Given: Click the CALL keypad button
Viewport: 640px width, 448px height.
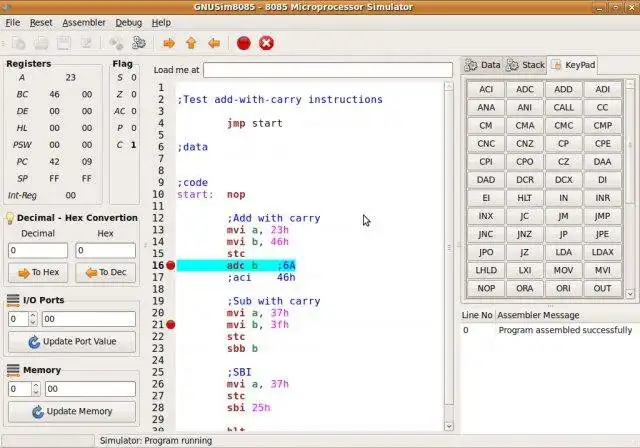Looking at the screenshot, I should [x=563, y=107].
